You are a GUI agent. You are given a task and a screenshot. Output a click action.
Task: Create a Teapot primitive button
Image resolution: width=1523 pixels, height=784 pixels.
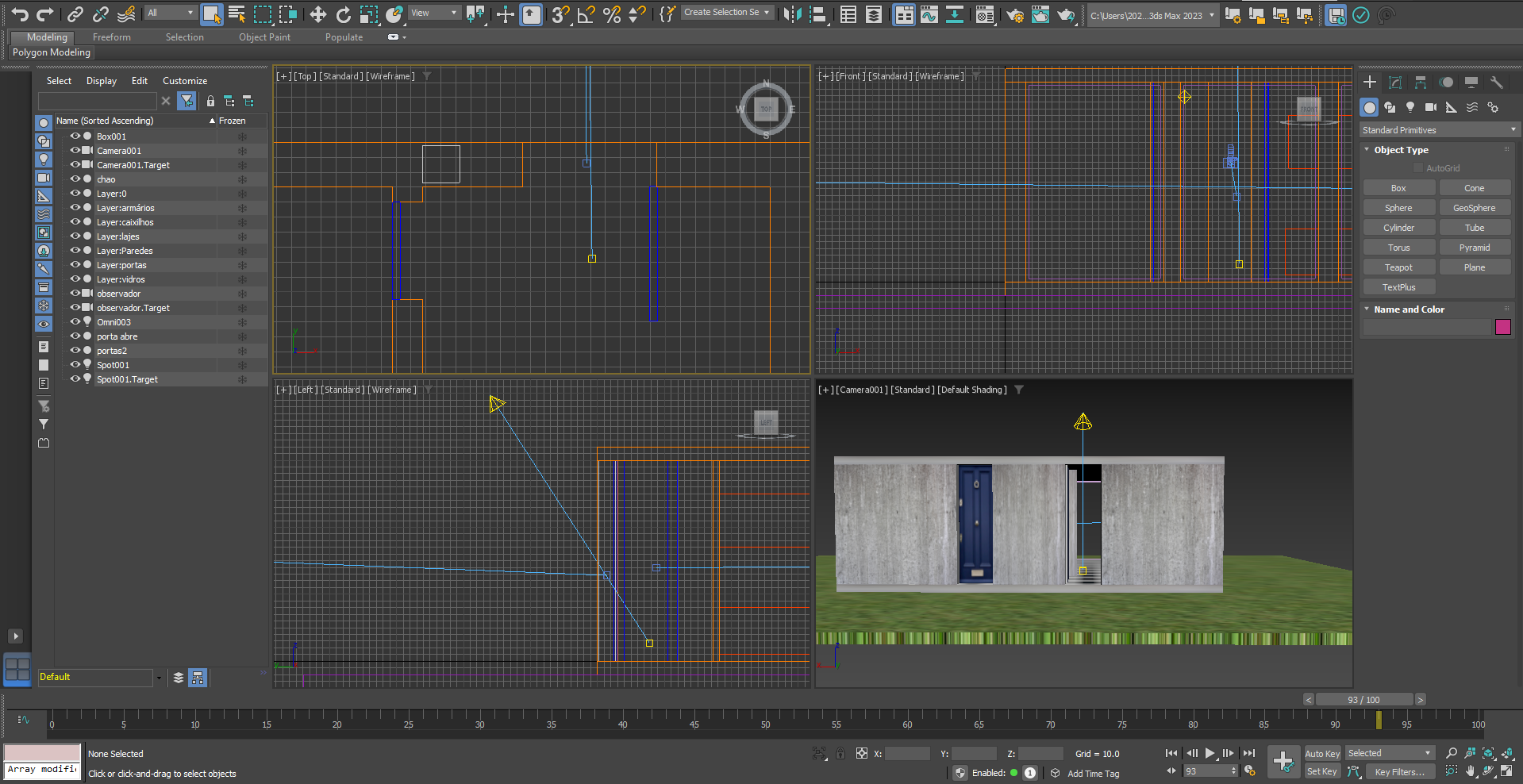click(x=1398, y=267)
